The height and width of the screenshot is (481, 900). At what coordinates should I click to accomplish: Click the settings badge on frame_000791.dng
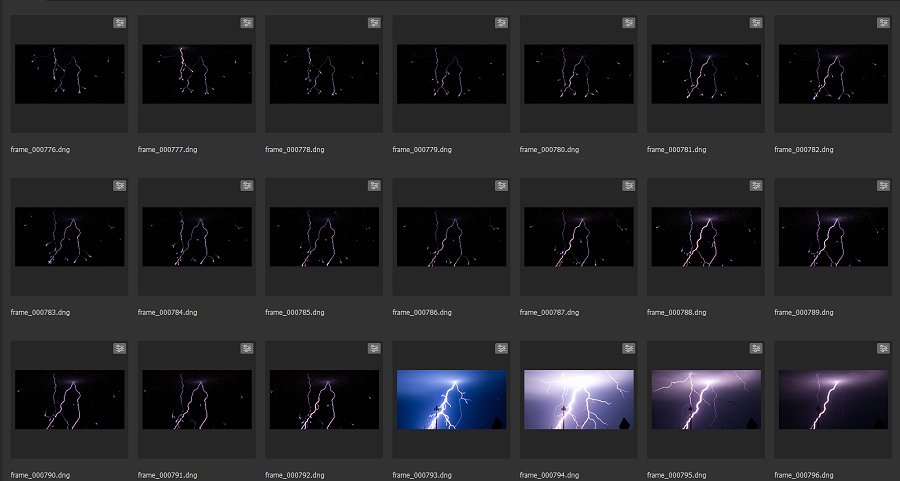(247, 348)
